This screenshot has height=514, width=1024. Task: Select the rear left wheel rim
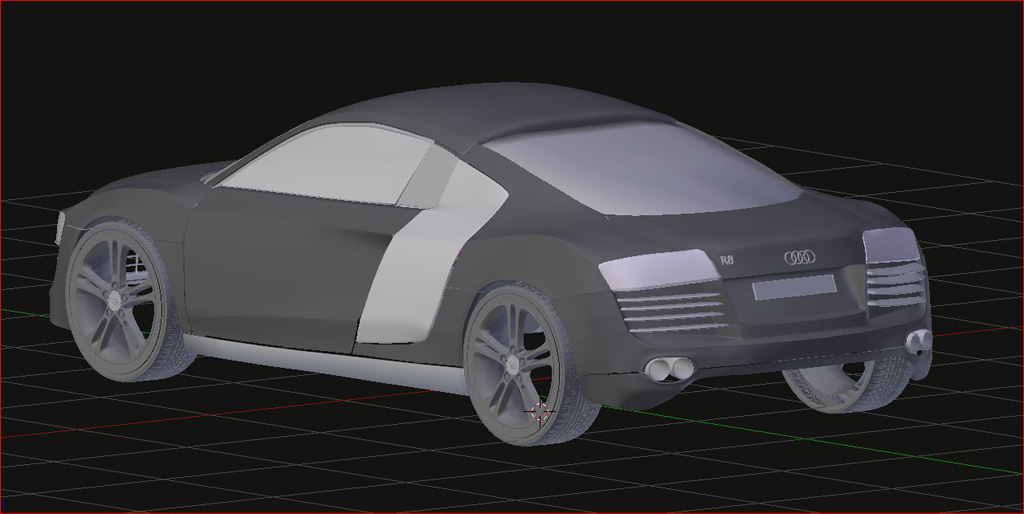[x=511, y=364]
